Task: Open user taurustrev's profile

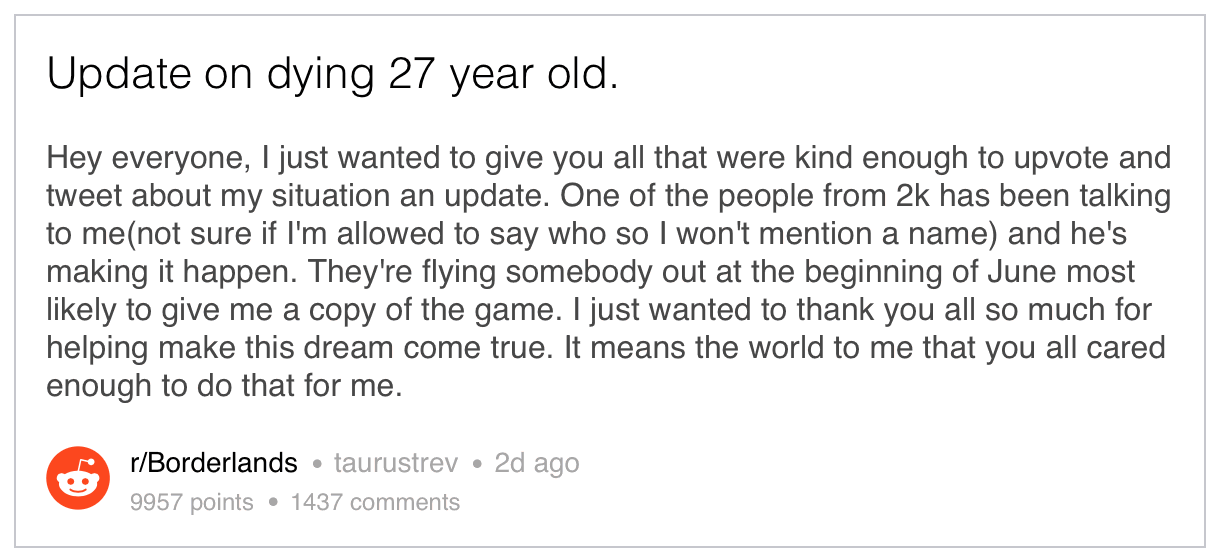Action: [x=396, y=464]
